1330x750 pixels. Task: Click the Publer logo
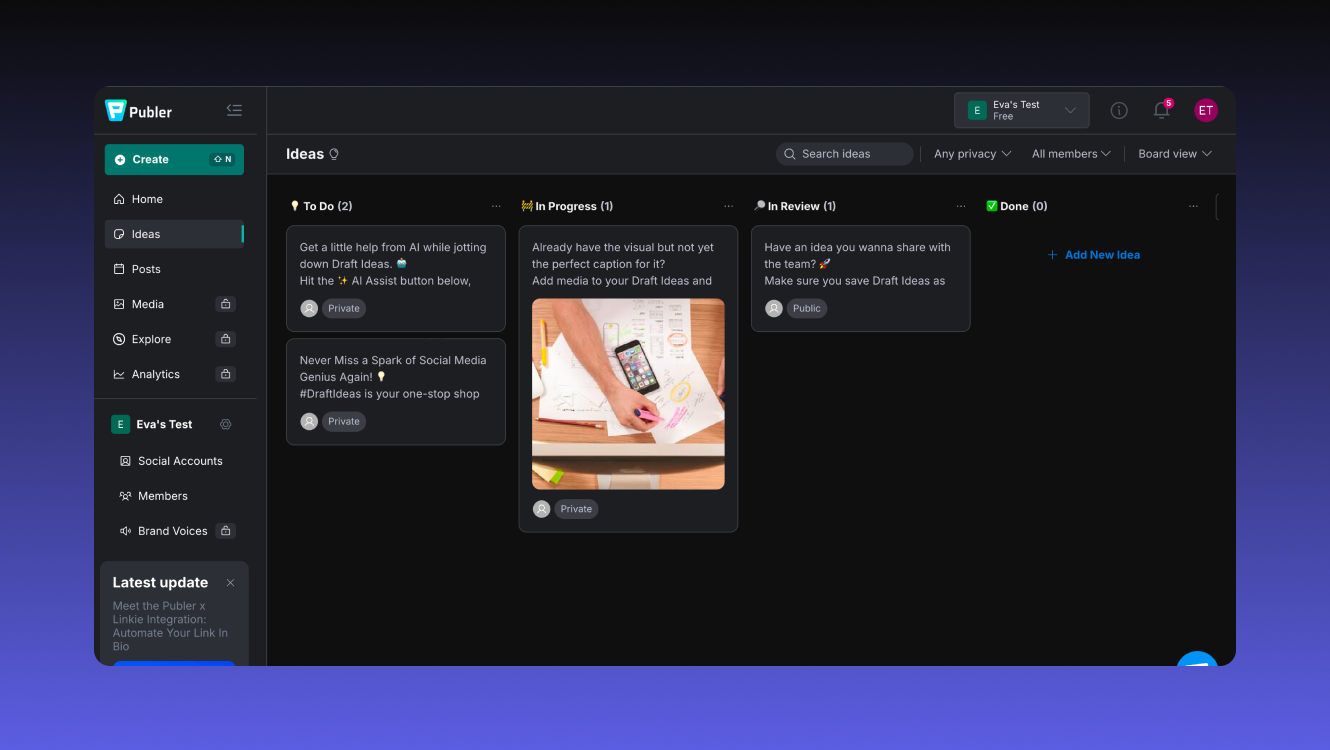pos(139,111)
